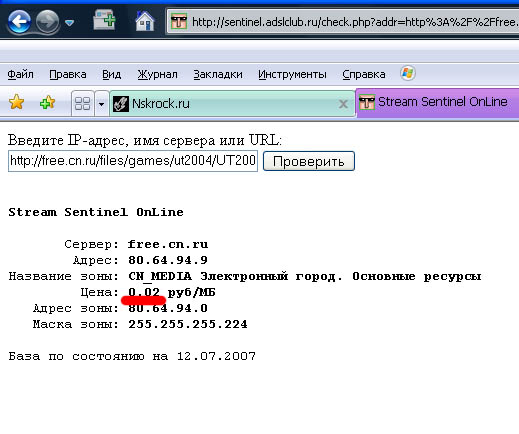Open the Правка menu
The height and width of the screenshot is (434, 519).
pos(68,74)
